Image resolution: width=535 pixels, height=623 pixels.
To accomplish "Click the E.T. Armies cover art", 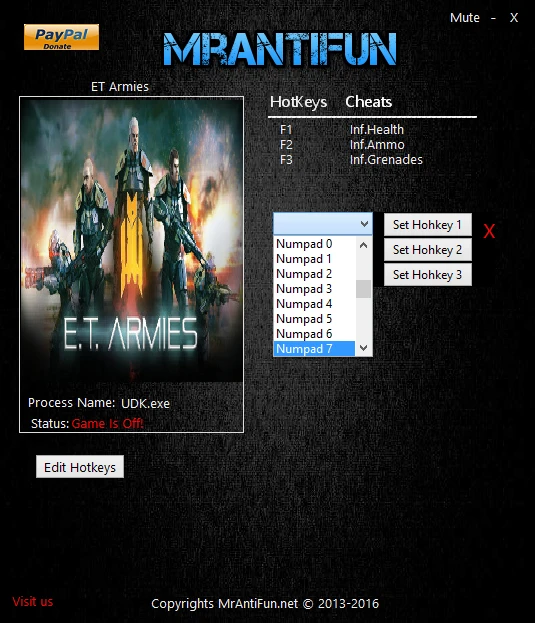I will (x=131, y=240).
